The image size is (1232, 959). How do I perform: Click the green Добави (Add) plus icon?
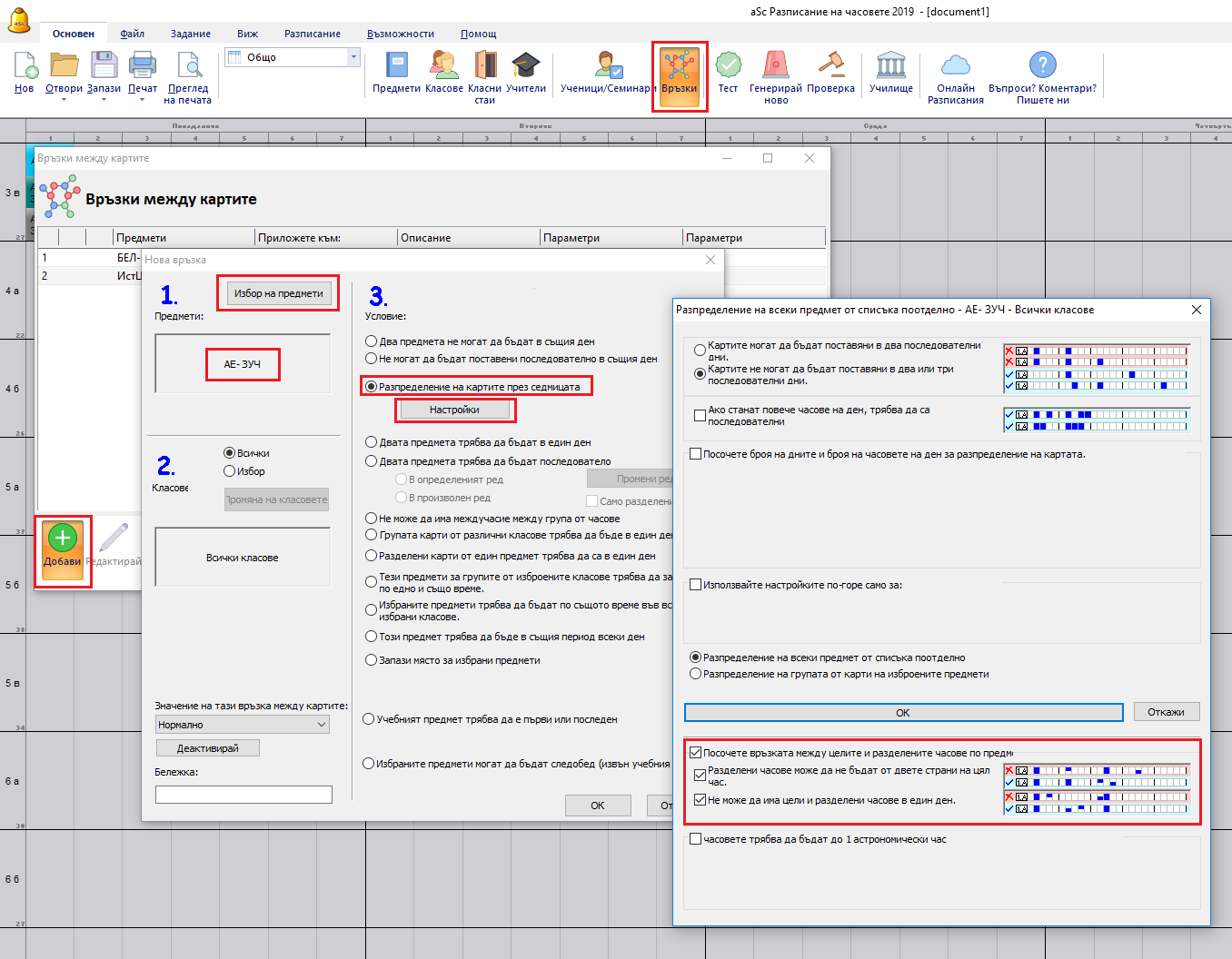[62, 539]
